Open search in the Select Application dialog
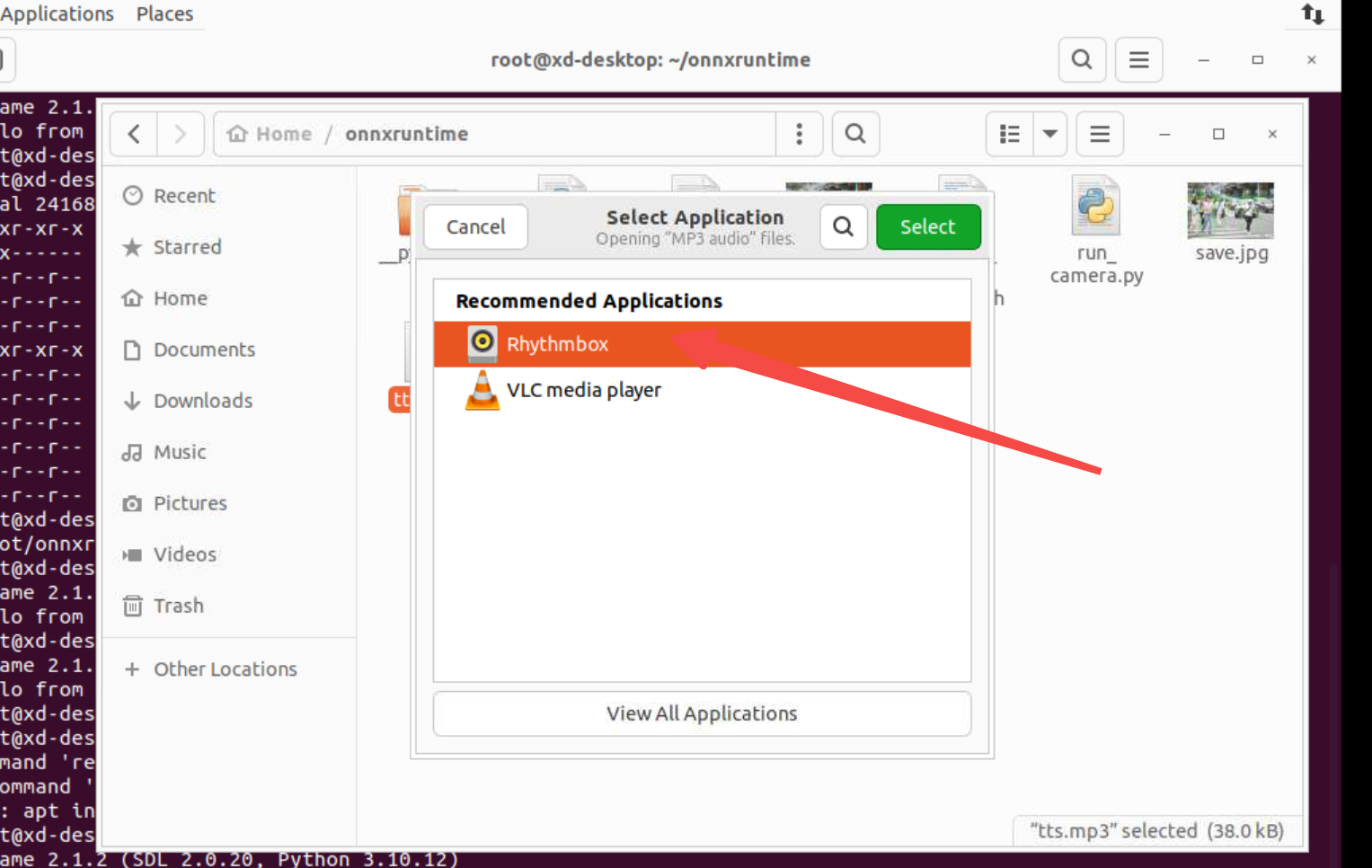Viewport: 1372px width, 868px height. [x=843, y=226]
